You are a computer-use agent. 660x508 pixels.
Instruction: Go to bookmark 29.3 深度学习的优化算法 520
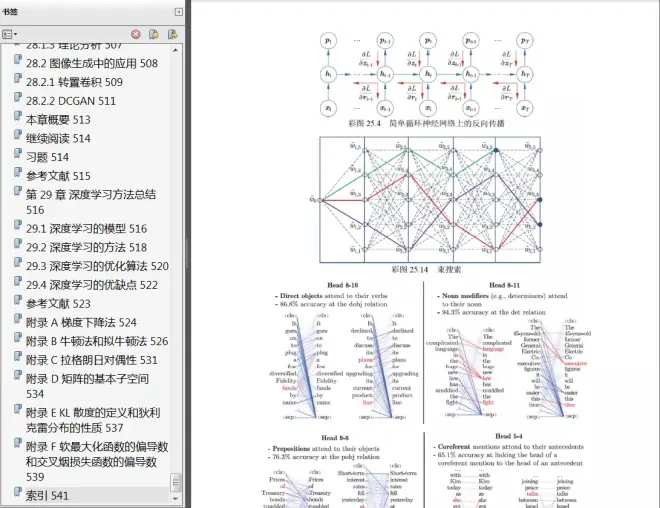pos(97,265)
